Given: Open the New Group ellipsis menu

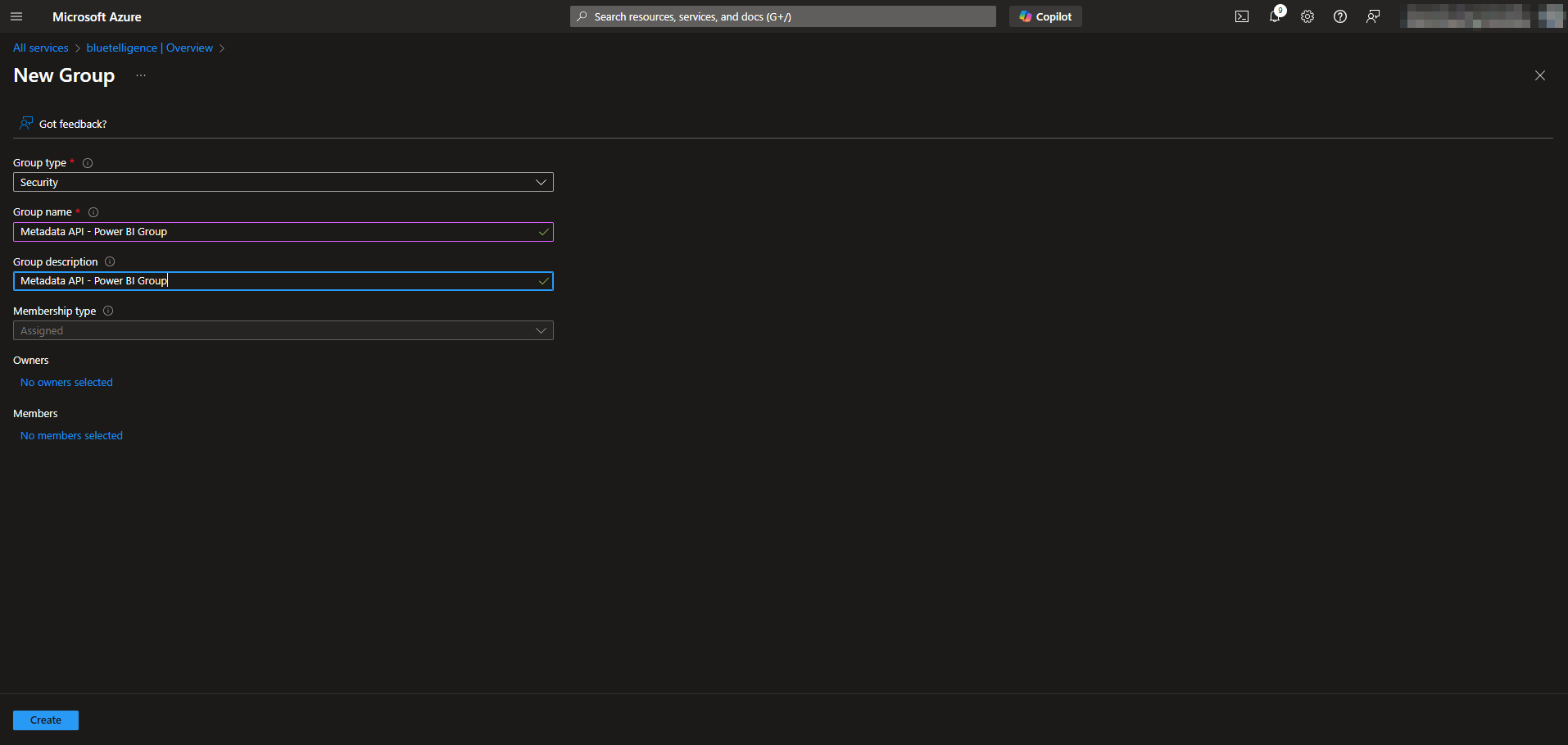Looking at the screenshot, I should point(141,75).
